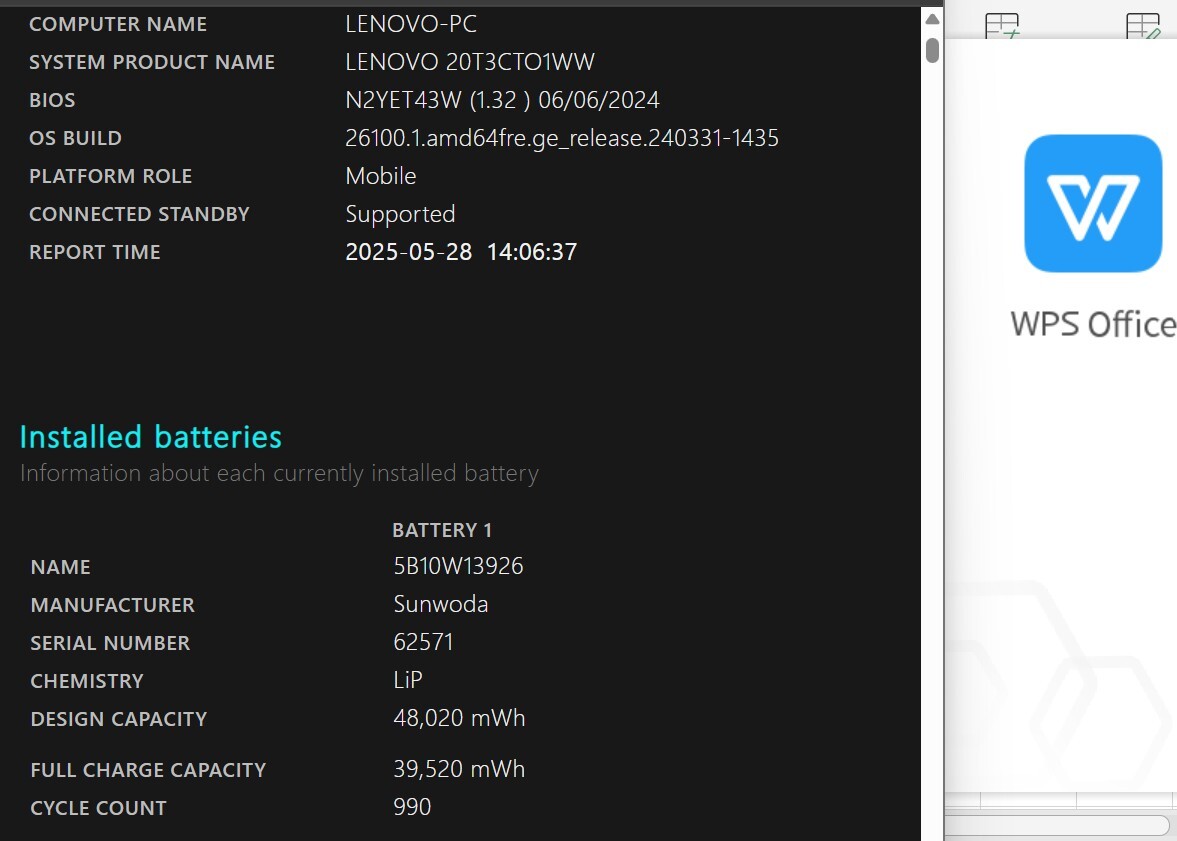Click the 'NAME' label in battery table

pyautogui.click(x=60, y=567)
